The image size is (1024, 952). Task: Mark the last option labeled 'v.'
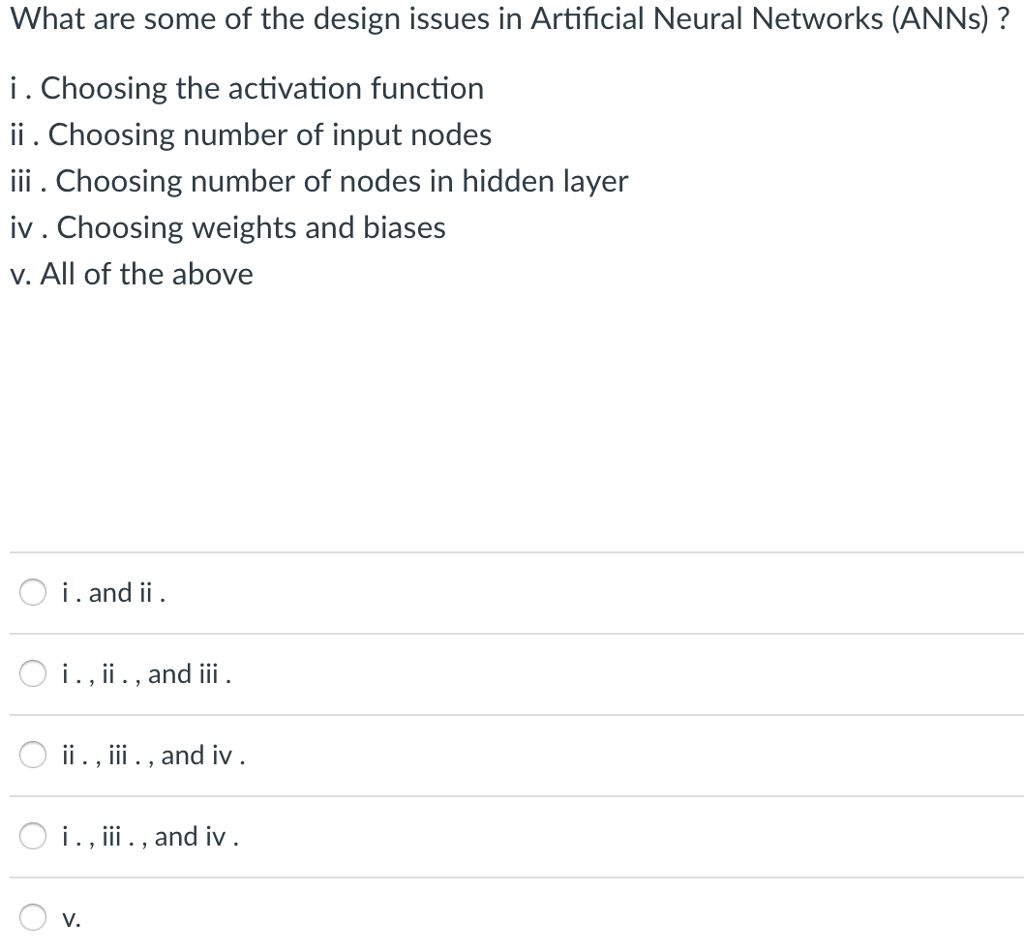pos(69,917)
